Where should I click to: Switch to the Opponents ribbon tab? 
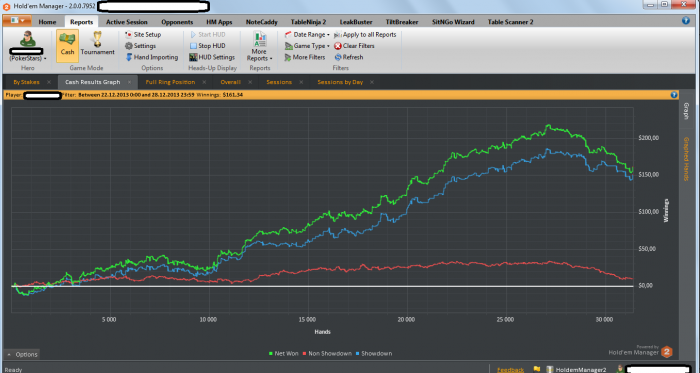177,22
